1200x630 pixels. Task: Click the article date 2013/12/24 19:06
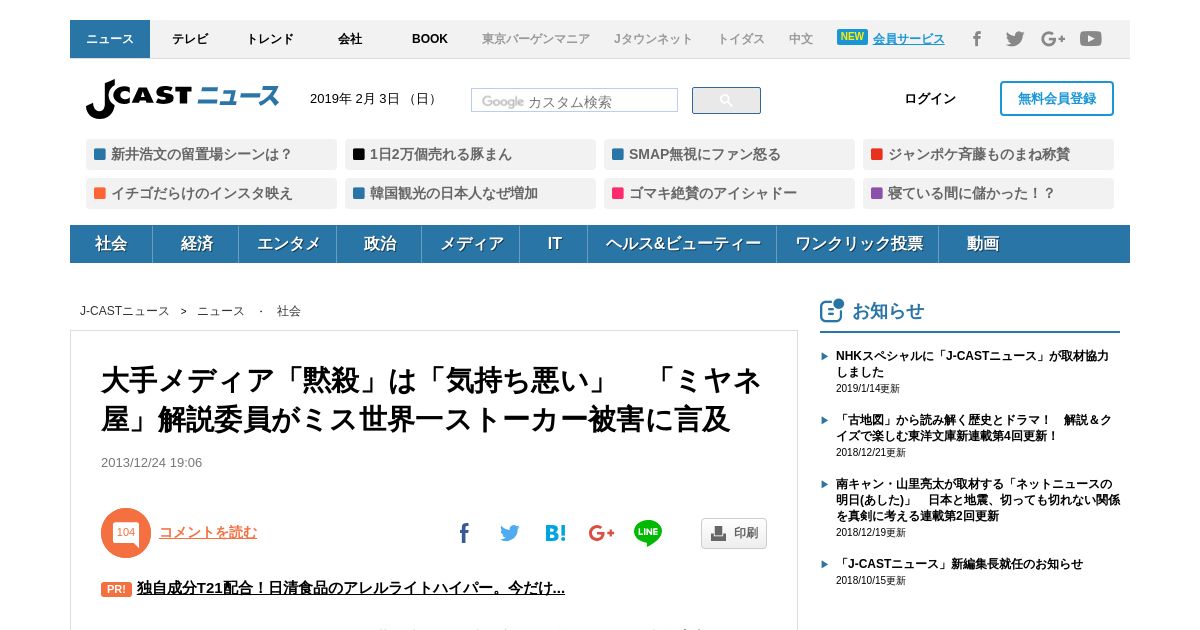pos(151,463)
